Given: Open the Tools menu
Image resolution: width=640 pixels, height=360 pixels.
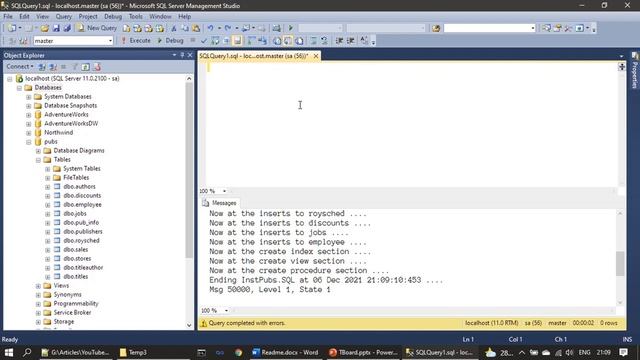Looking at the screenshot, I should (x=136, y=16).
